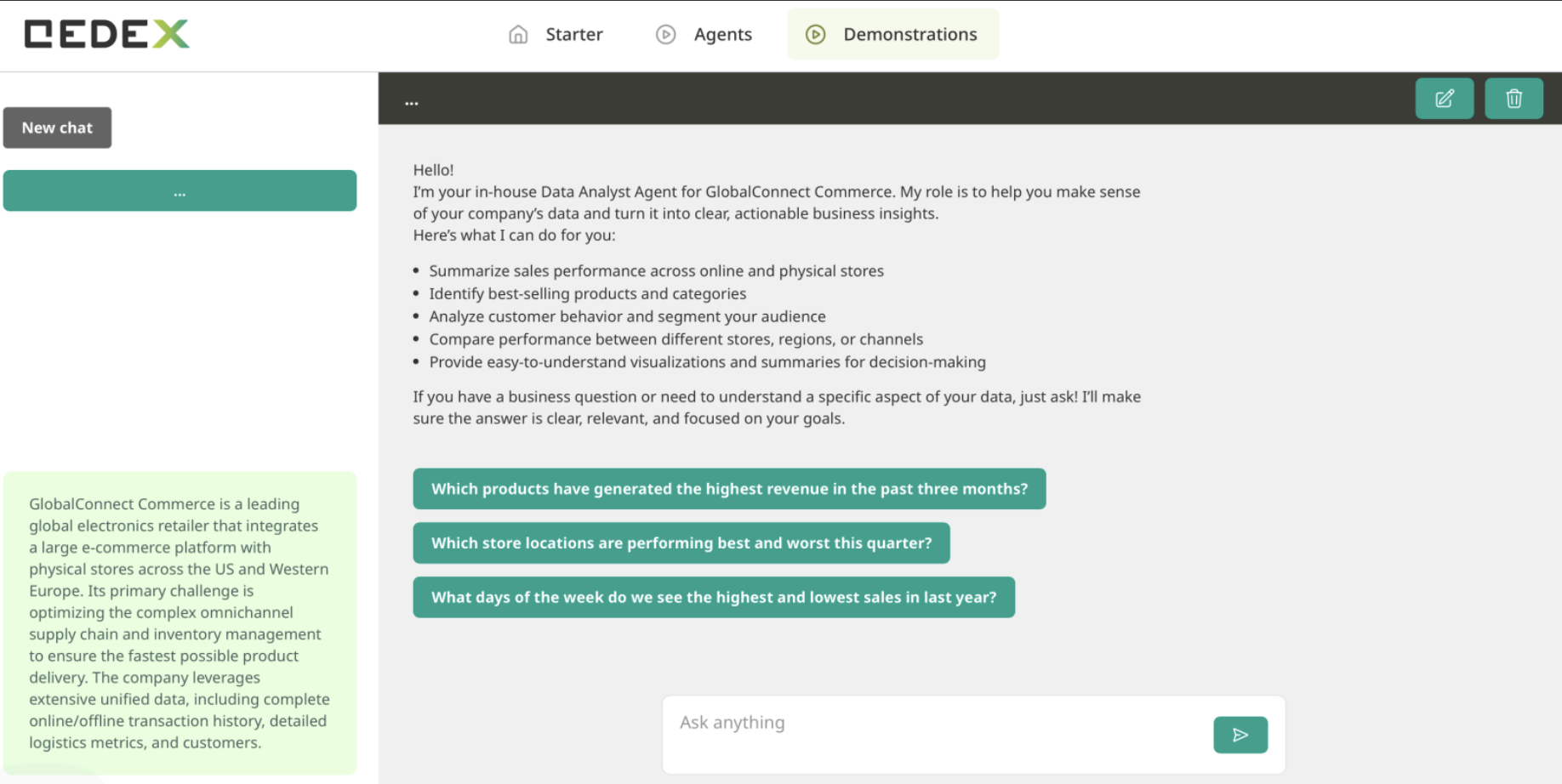Start a New chat
1562x784 pixels.
57,128
